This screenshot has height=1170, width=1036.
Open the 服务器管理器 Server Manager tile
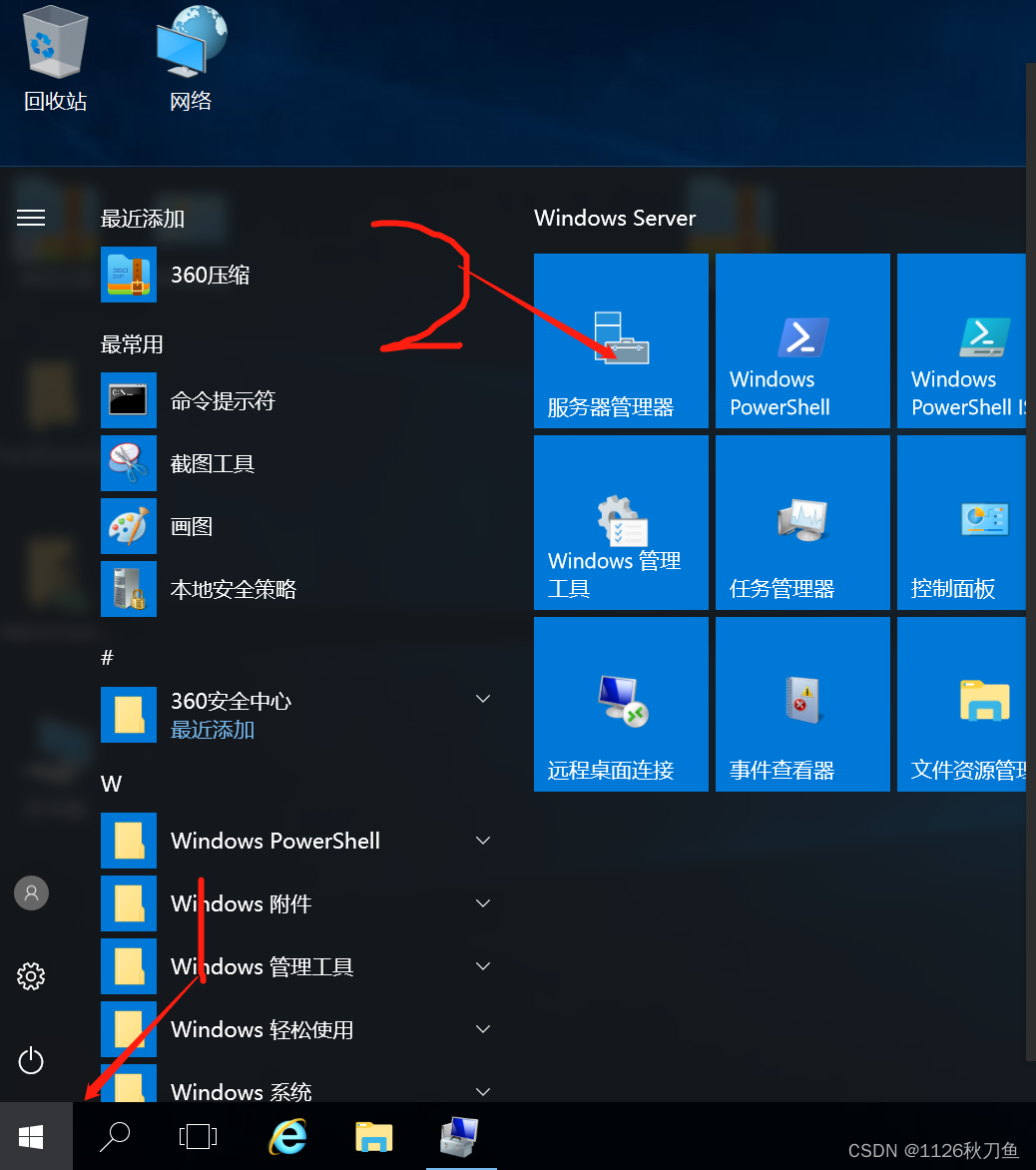621,341
